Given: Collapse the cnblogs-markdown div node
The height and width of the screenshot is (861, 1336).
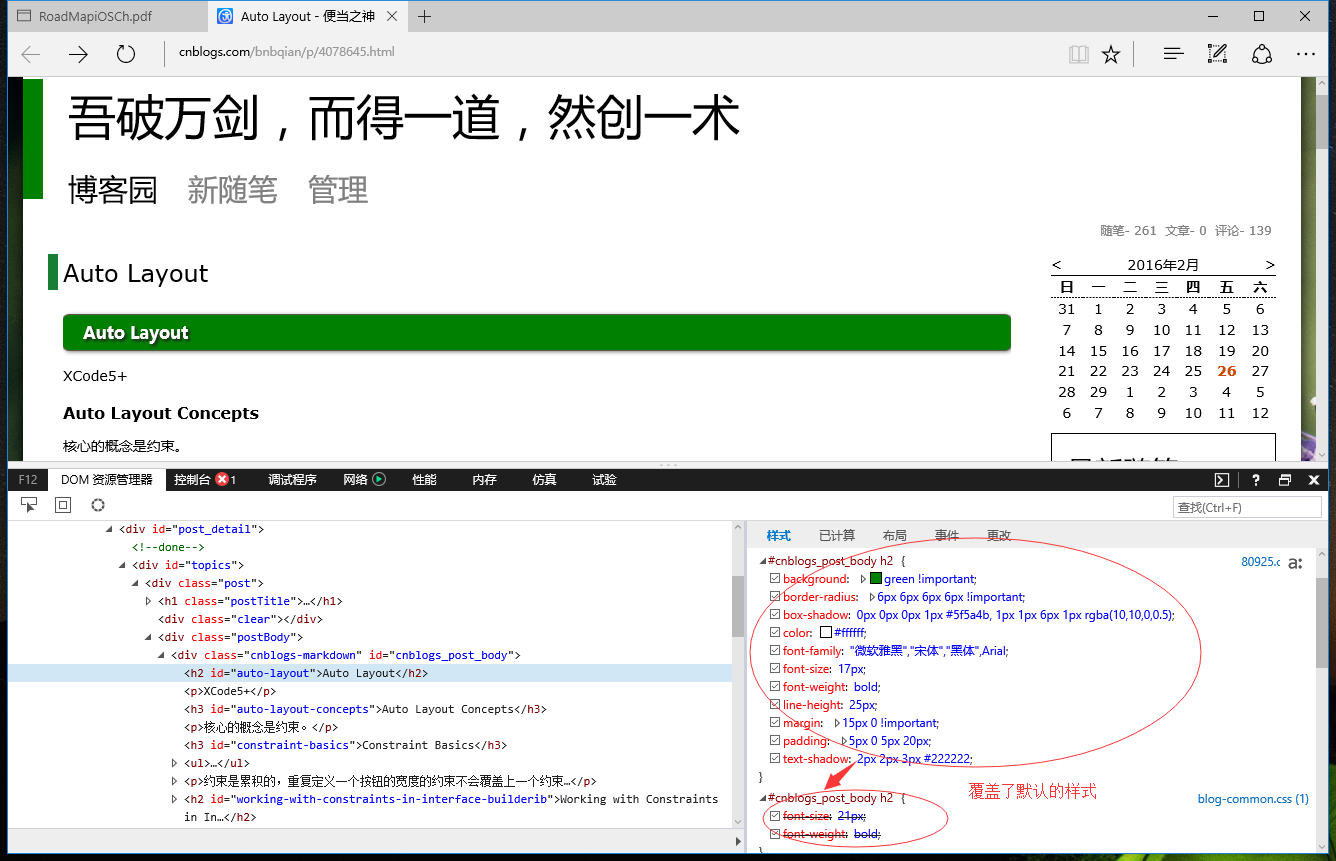Looking at the screenshot, I should pos(162,655).
